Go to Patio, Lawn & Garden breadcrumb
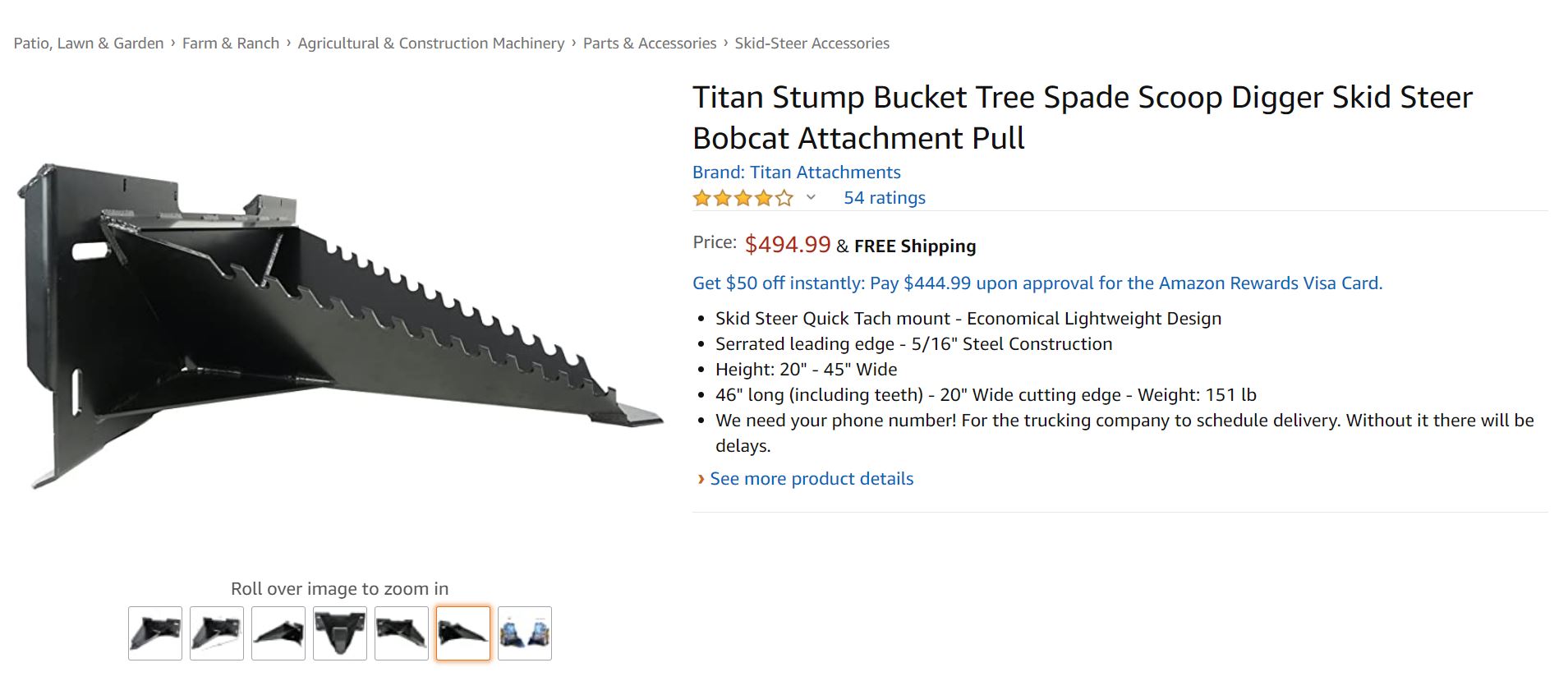 [89, 44]
